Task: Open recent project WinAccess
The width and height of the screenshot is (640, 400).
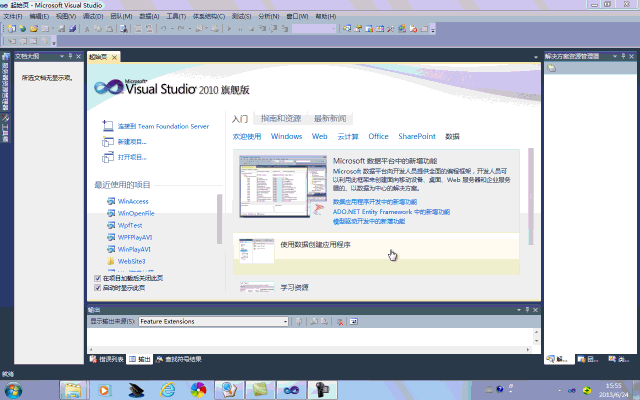Action: (x=133, y=201)
